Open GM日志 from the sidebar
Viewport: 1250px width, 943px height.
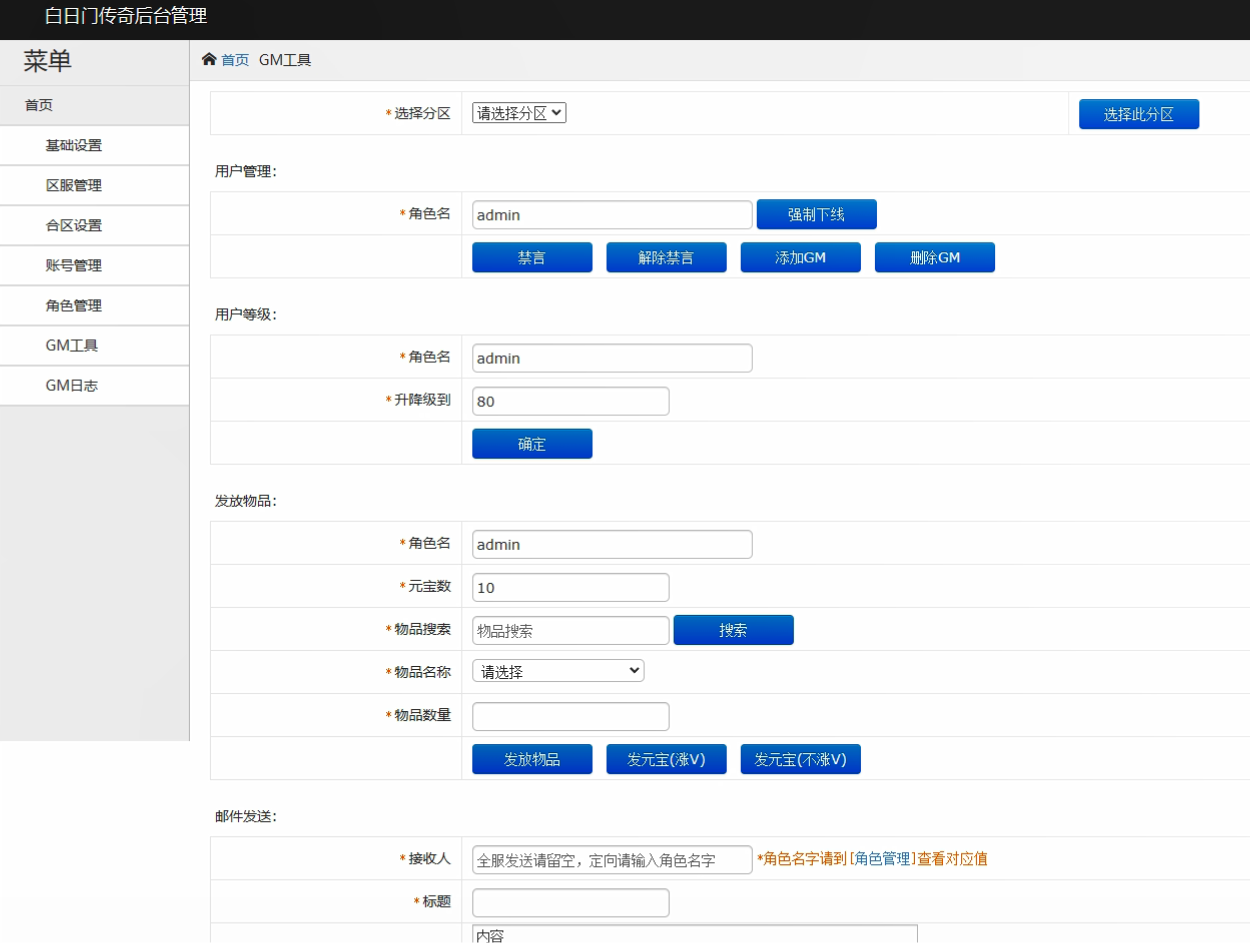click(x=94, y=385)
